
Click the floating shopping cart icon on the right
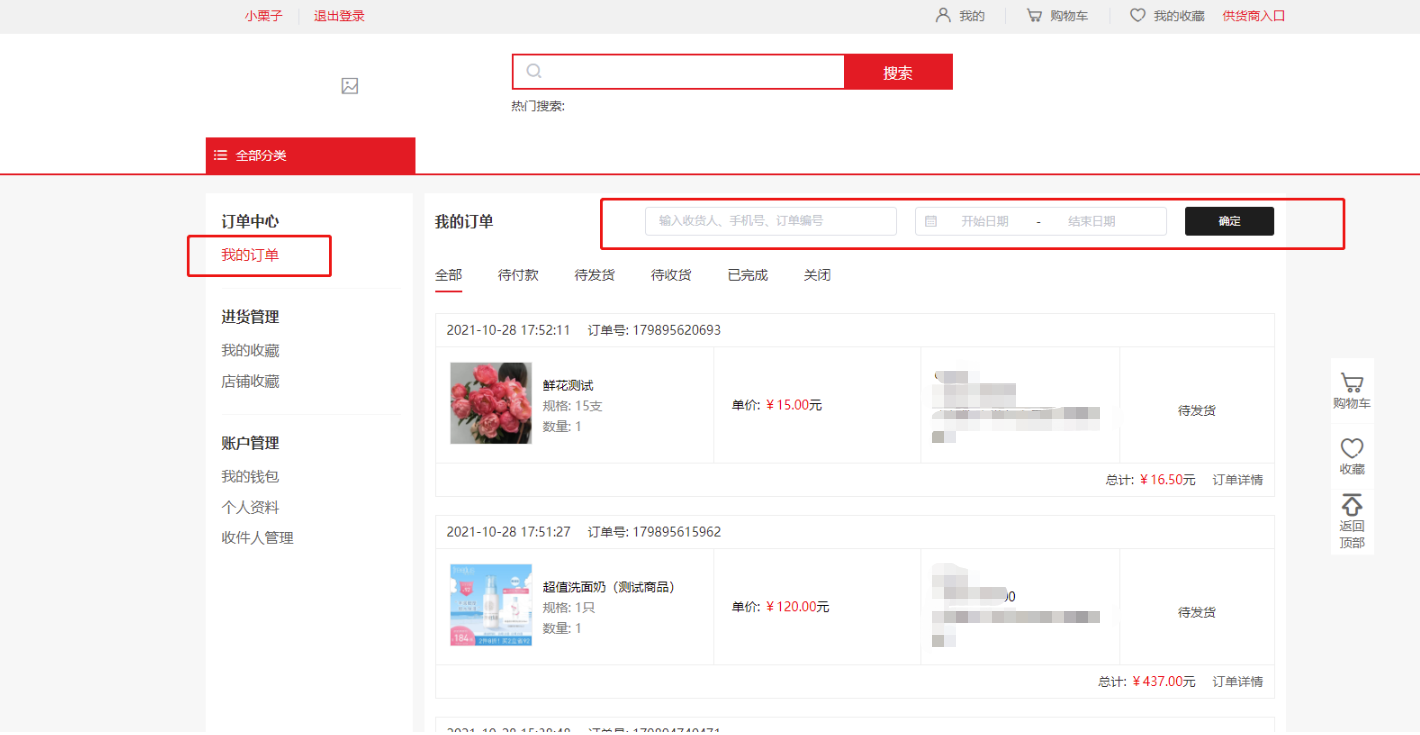[x=1351, y=383]
